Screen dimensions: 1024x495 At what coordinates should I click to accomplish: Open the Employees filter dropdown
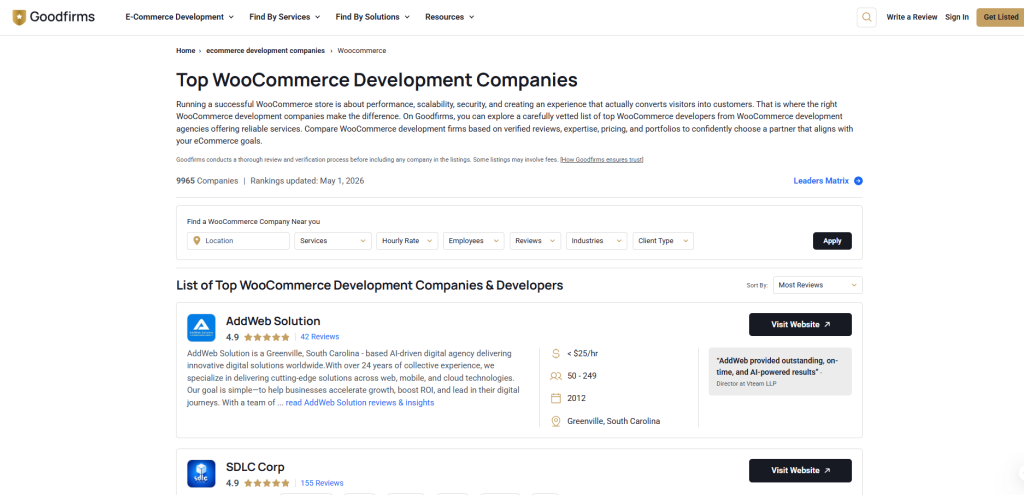click(473, 240)
